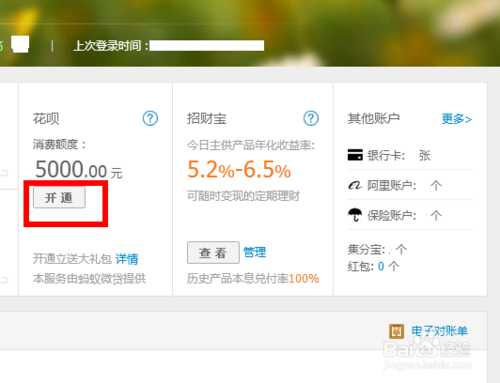Viewport: 500px width, 383px height.
Task: Open the 详情 link for 开通立送大礼包
Action: tap(127, 259)
